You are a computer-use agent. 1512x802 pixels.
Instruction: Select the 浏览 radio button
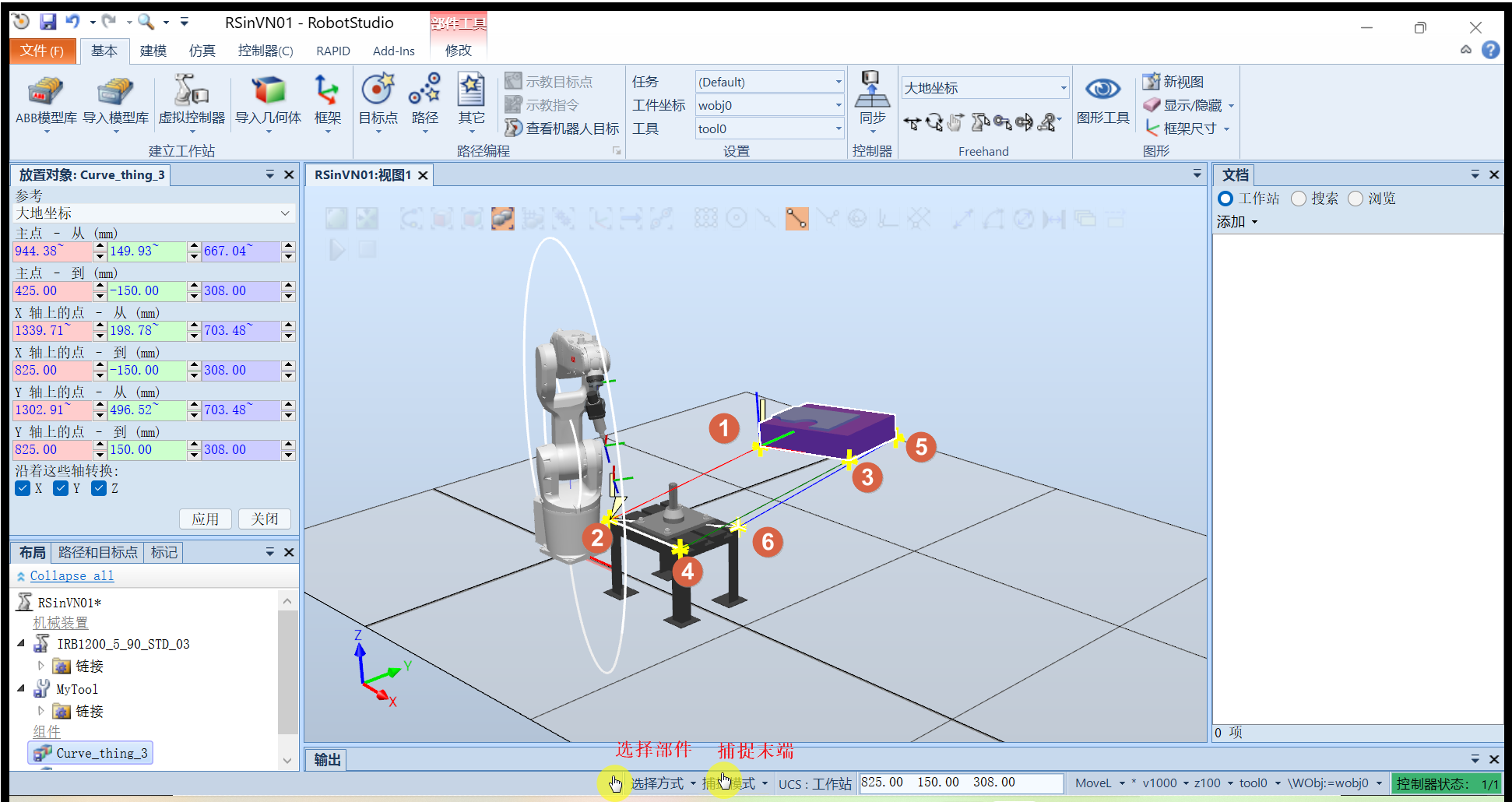coord(1356,199)
